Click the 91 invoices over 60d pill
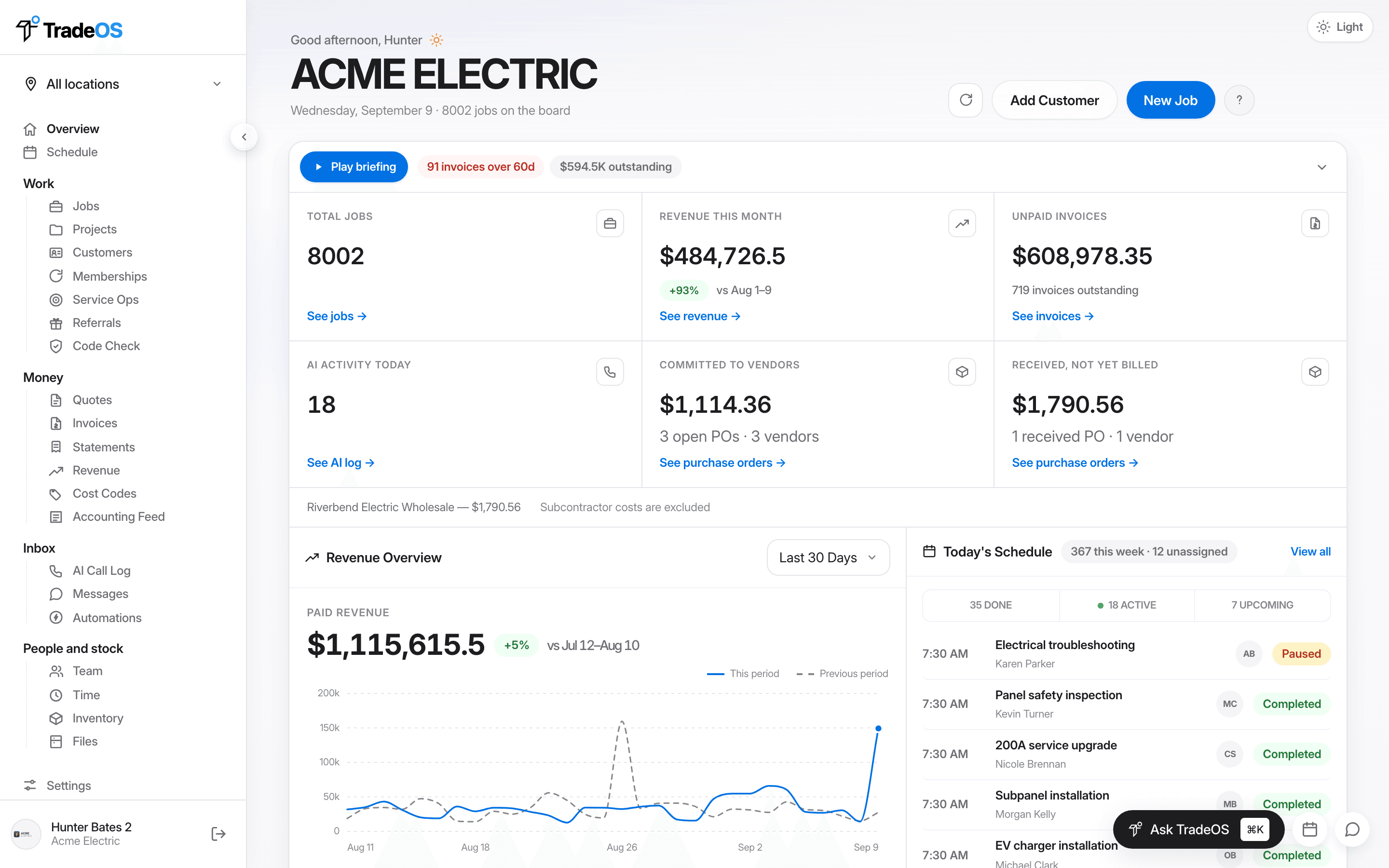 pos(480,167)
